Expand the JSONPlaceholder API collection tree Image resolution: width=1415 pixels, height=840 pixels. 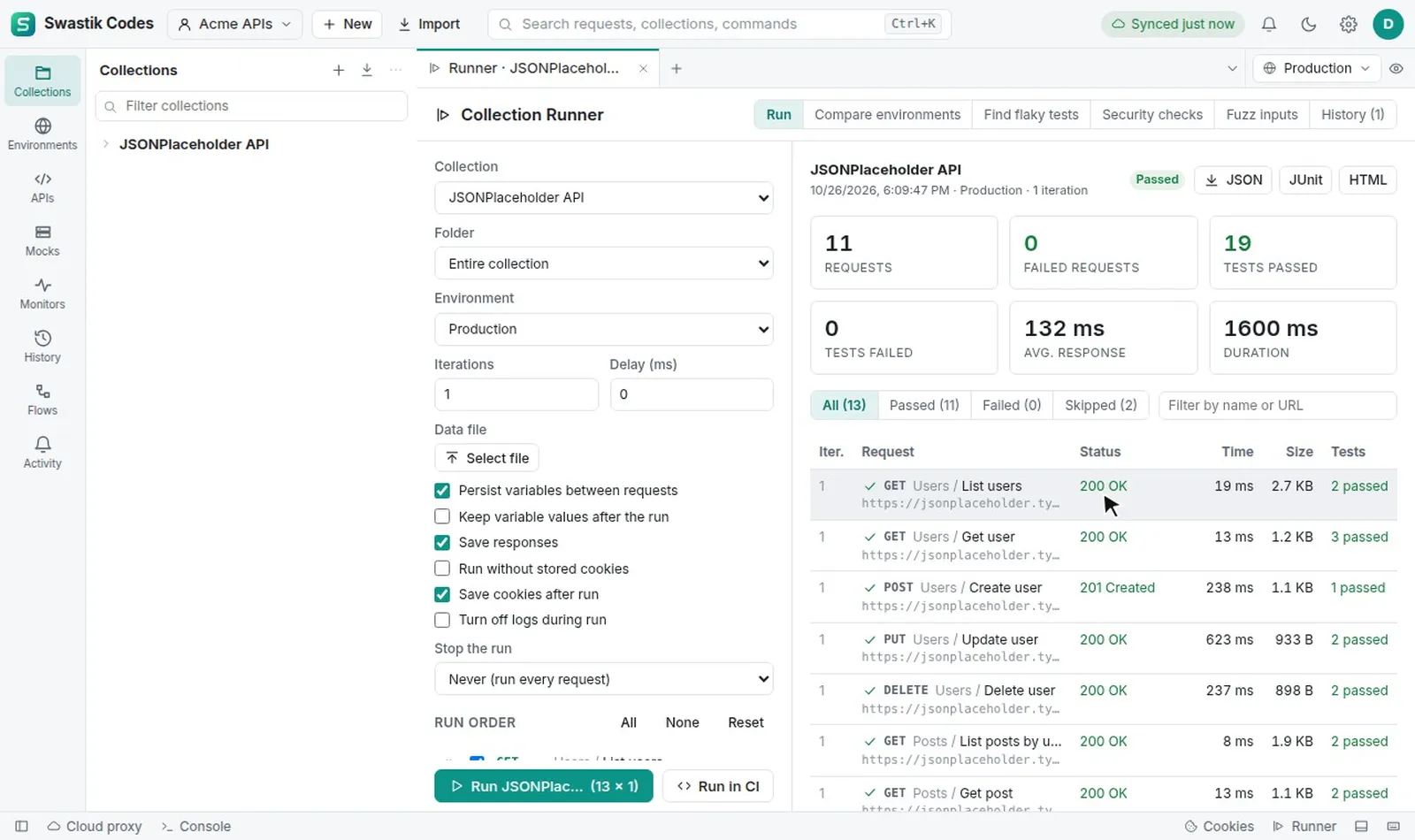click(106, 144)
